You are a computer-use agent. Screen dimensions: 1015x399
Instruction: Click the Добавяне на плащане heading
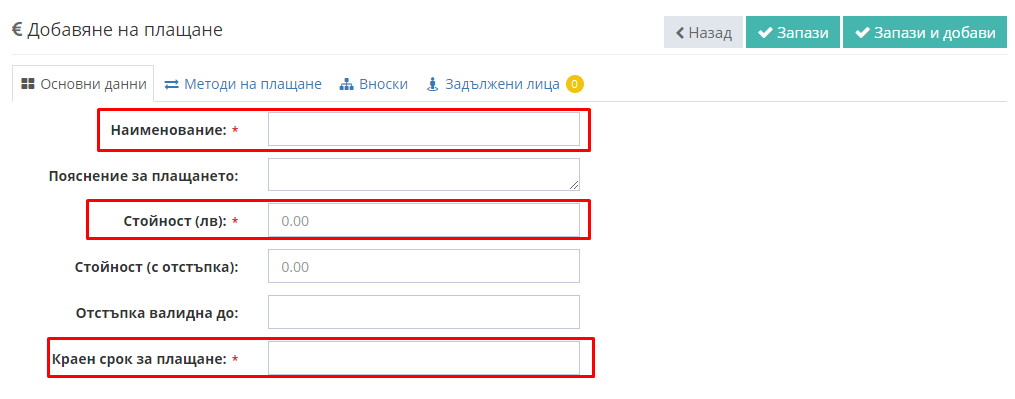pyautogui.click(x=124, y=30)
